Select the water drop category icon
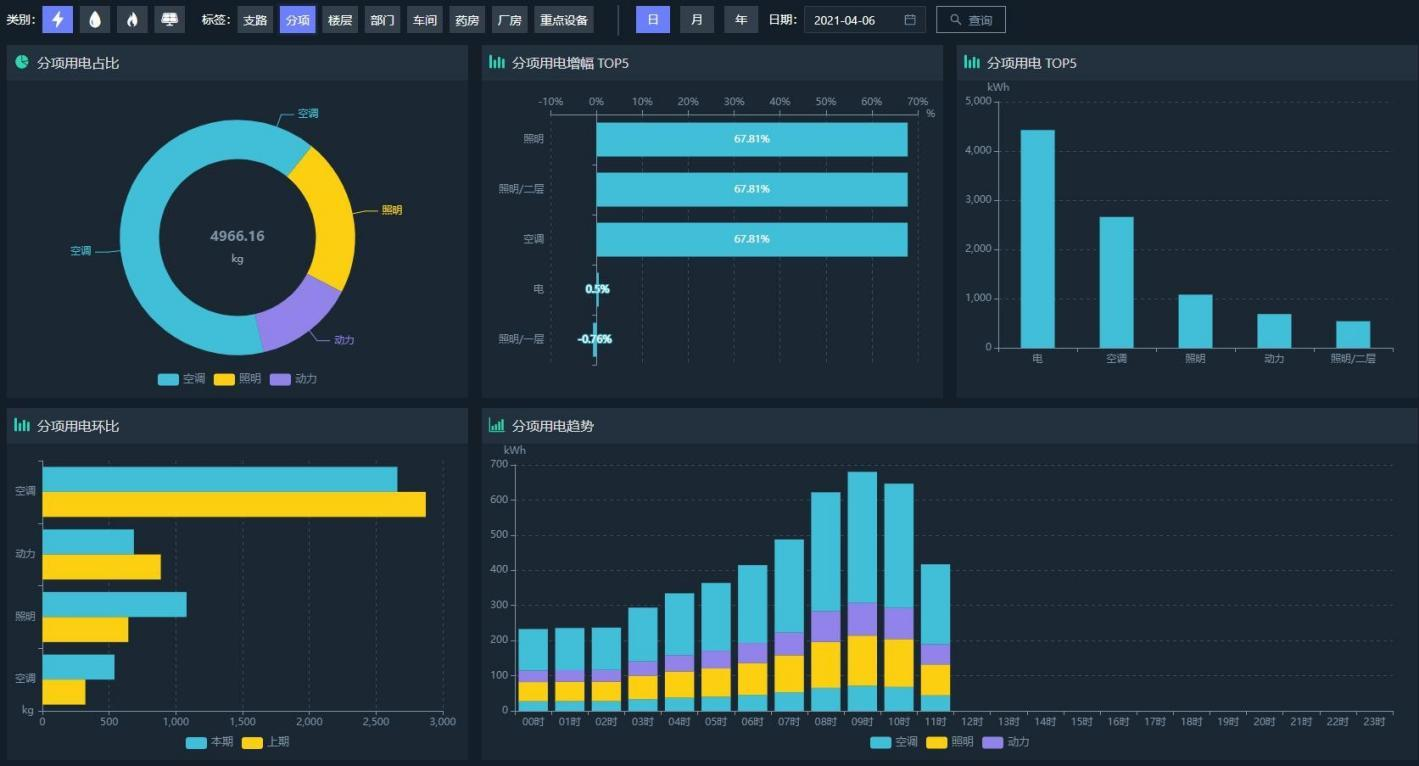The image size is (1419, 766). (95, 19)
